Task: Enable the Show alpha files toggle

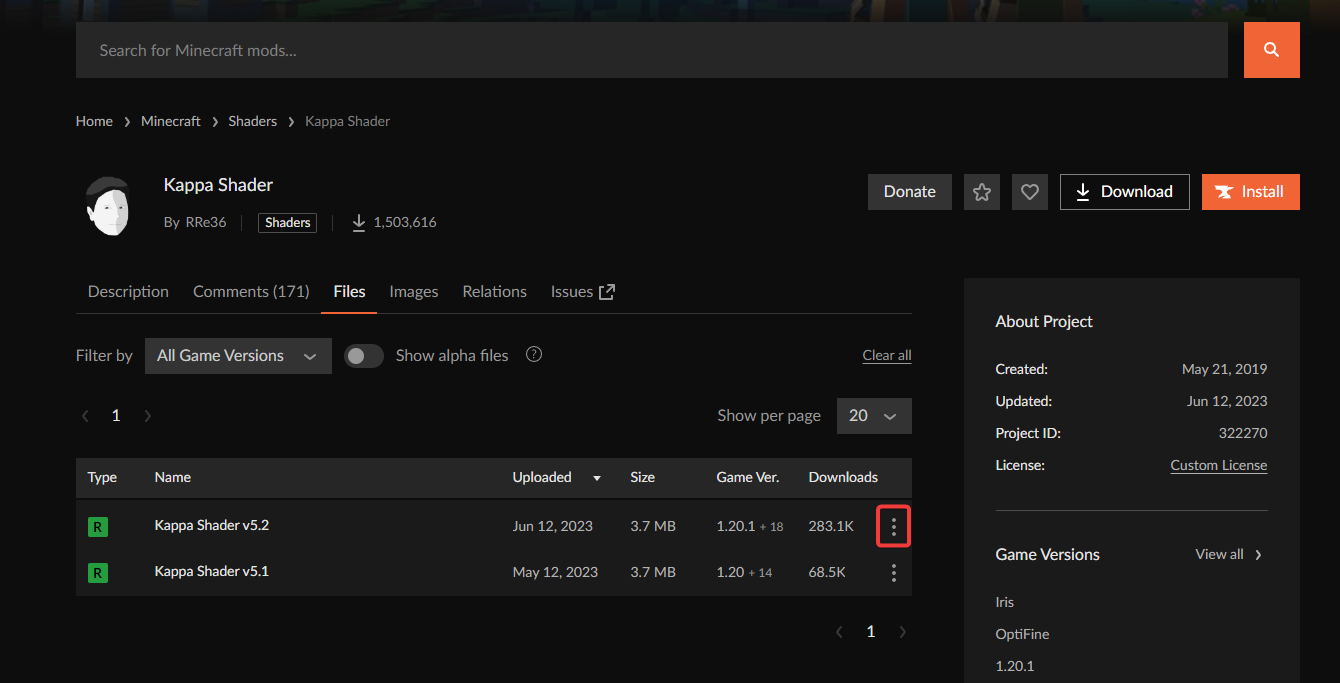Action: [364, 355]
